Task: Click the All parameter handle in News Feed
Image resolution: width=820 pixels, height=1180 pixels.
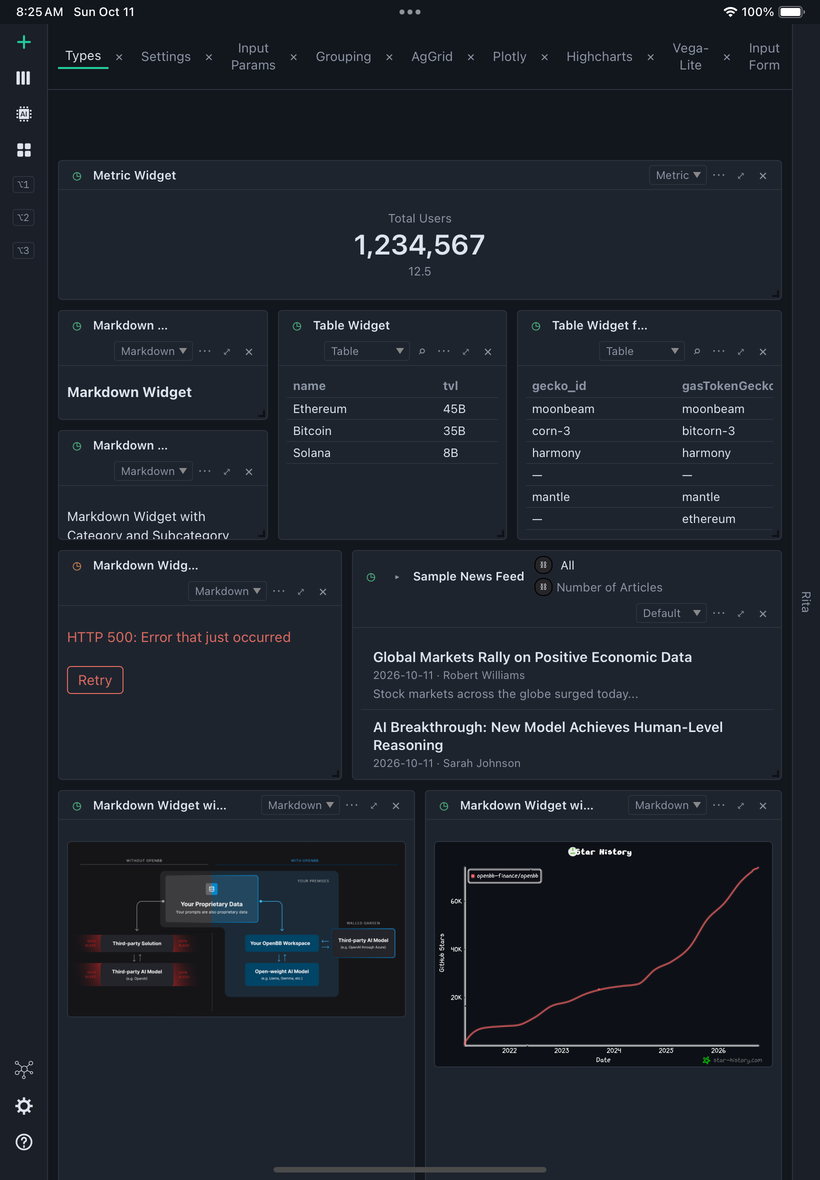Action: click(543, 565)
